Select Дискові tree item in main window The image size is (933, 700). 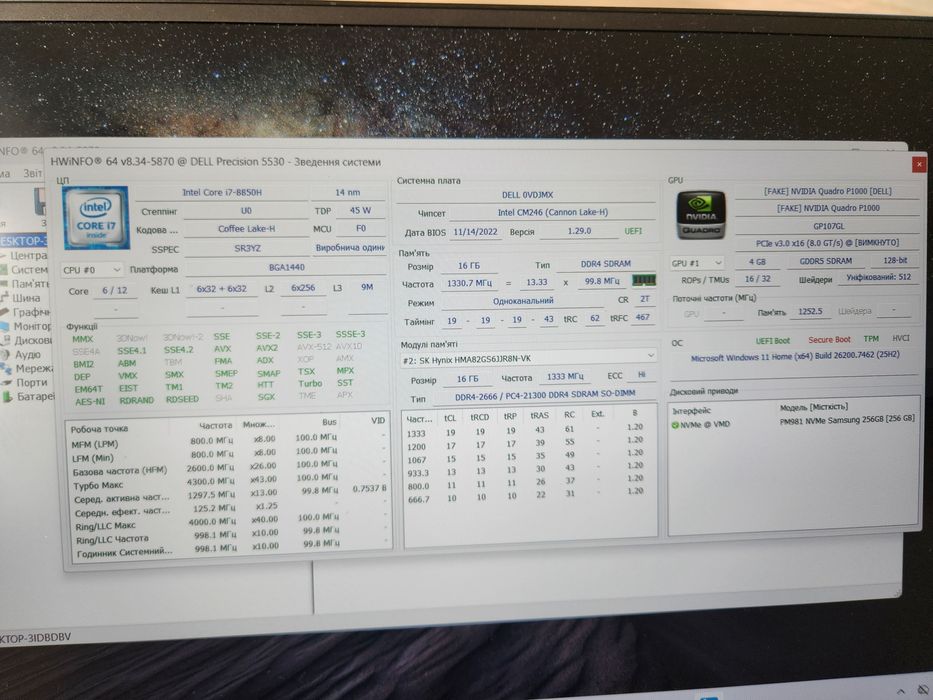(33, 340)
